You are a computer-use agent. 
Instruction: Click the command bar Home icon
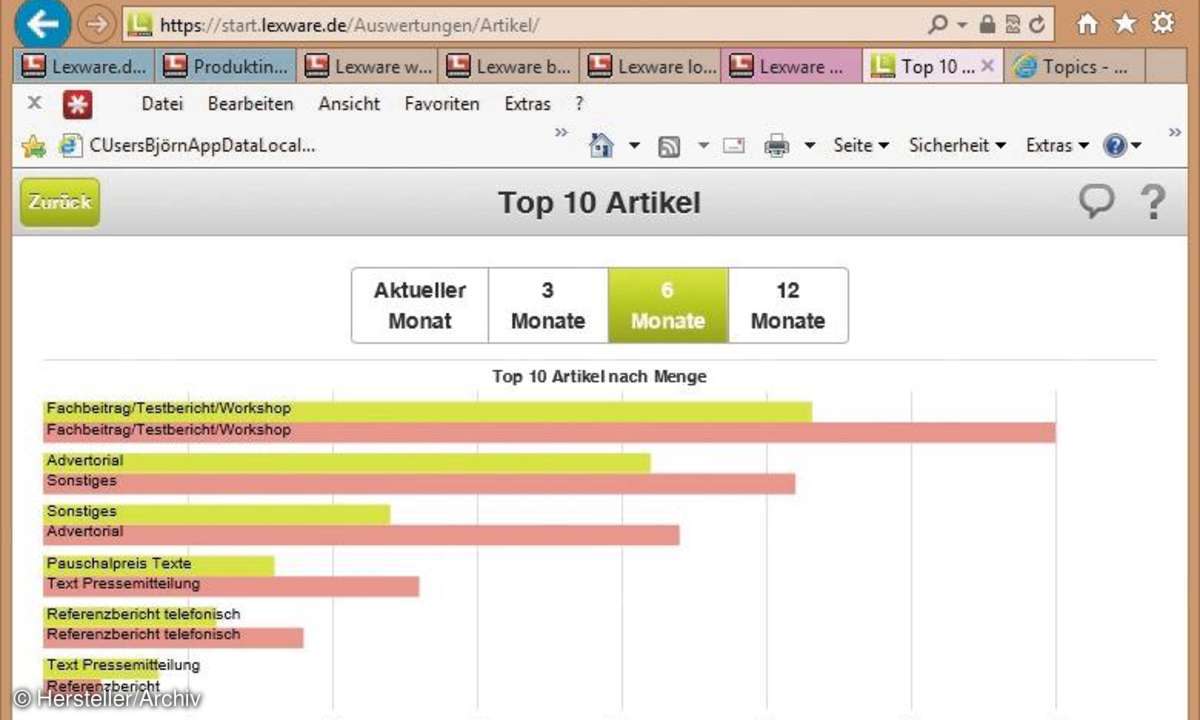click(601, 145)
